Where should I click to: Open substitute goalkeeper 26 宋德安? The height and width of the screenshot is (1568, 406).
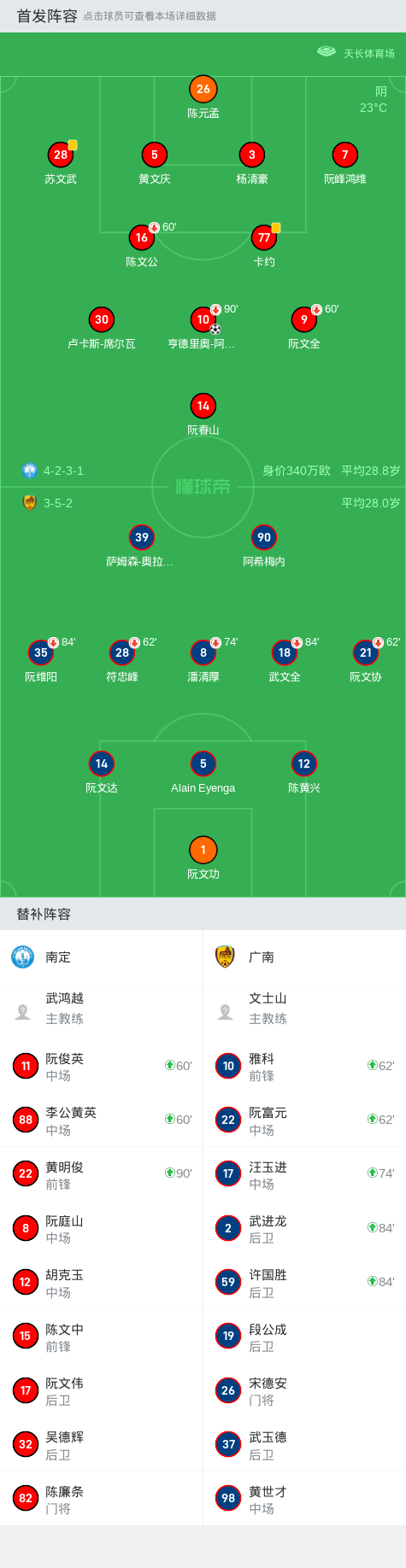304,1390
